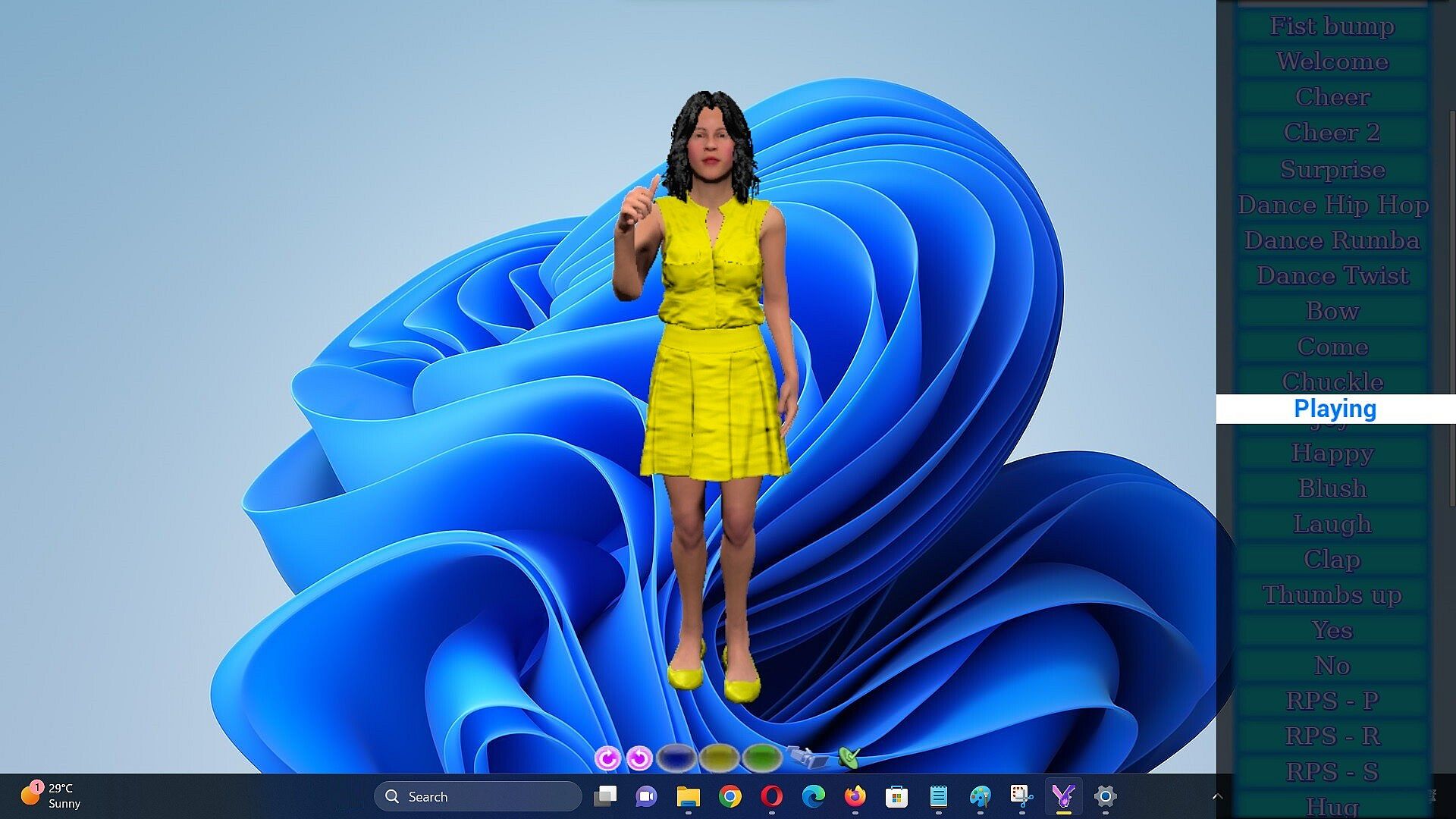1456x819 pixels.
Task: Click the blue oval color button
Action: click(676, 757)
